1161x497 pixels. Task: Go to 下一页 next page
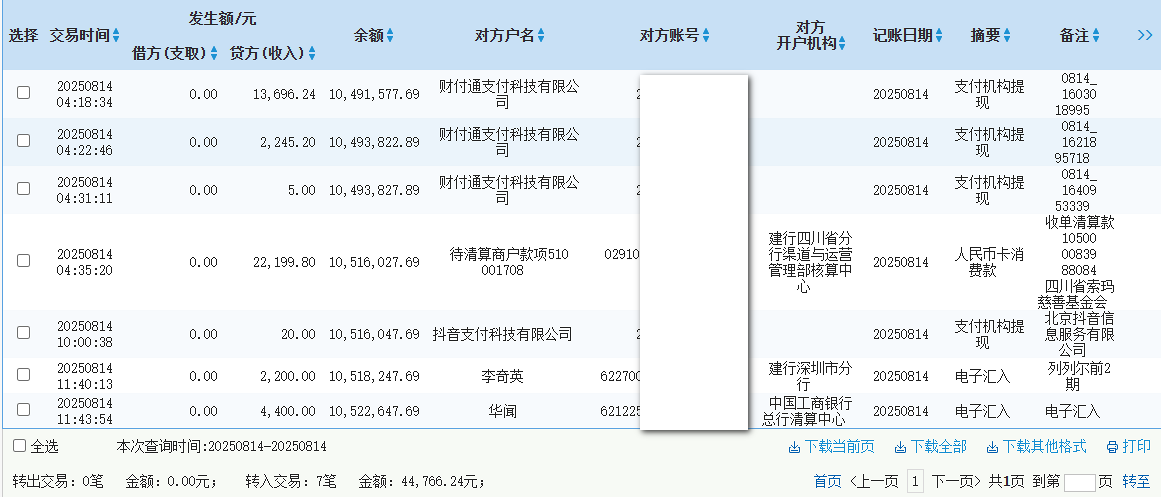[x=956, y=481]
